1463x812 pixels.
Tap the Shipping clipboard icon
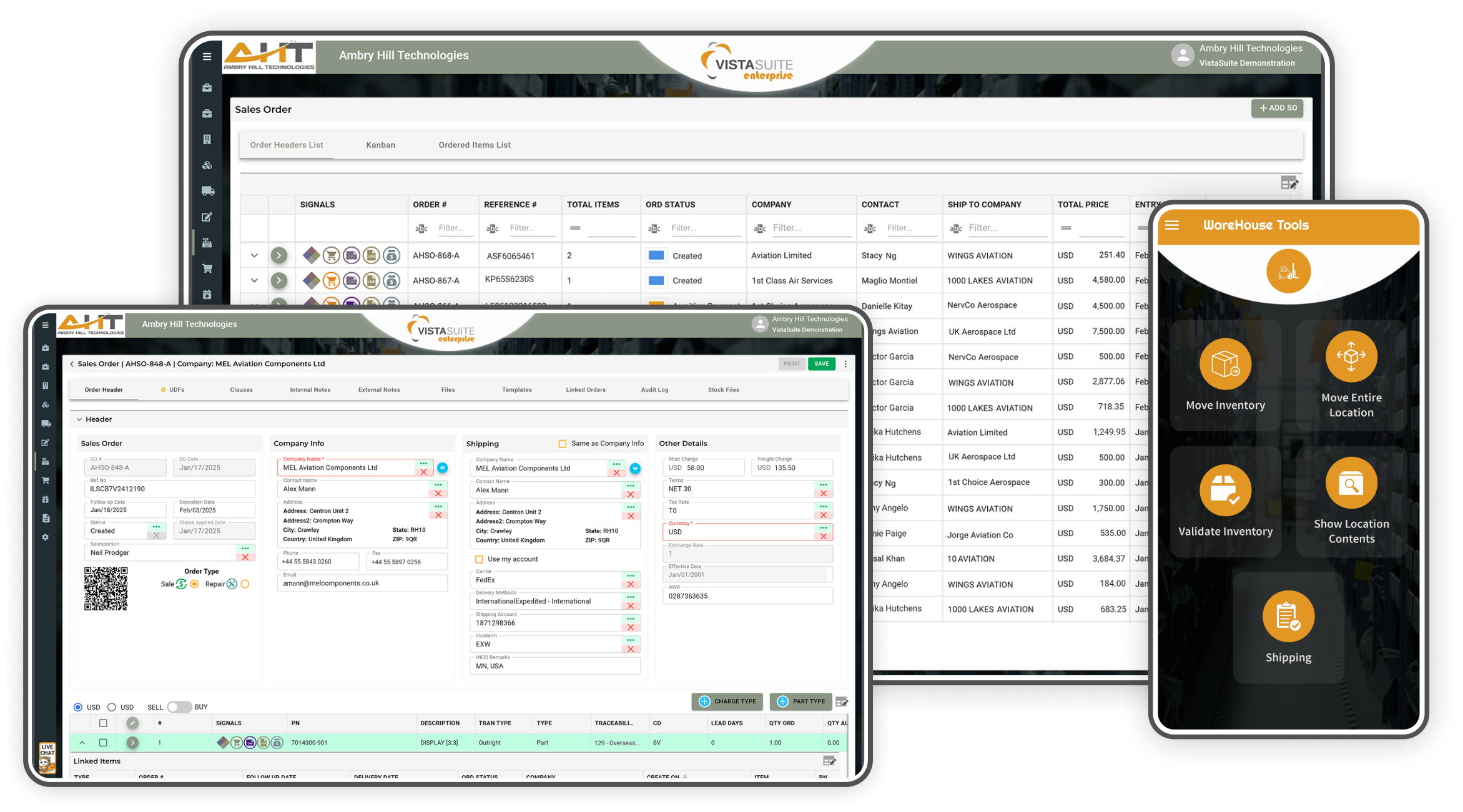[x=1288, y=616]
